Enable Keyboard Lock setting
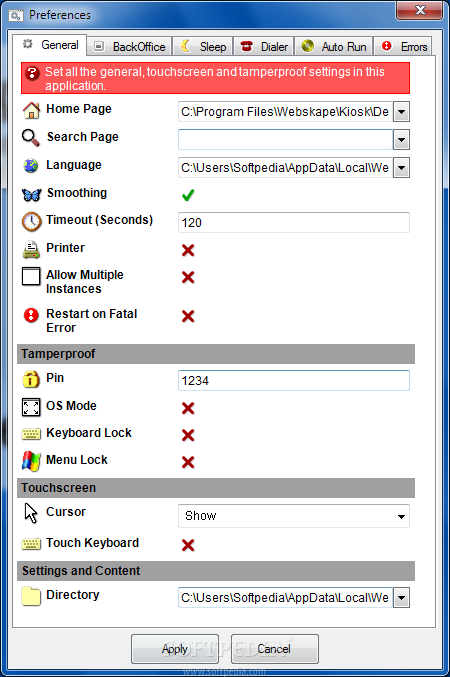This screenshot has width=450, height=677. pyautogui.click(x=188, y=435)
